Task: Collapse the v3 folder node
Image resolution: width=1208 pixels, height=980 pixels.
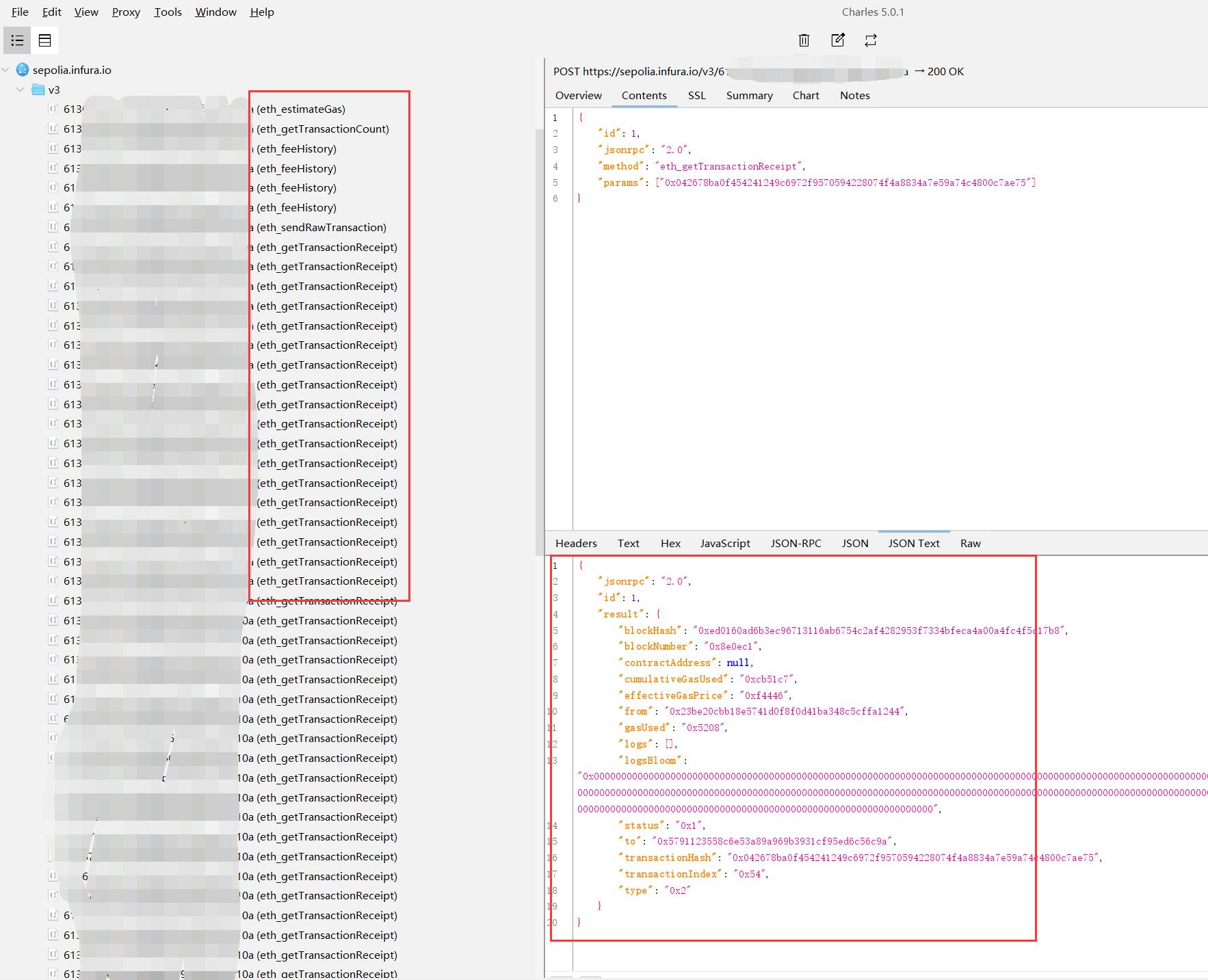Action: coord(21,90)
